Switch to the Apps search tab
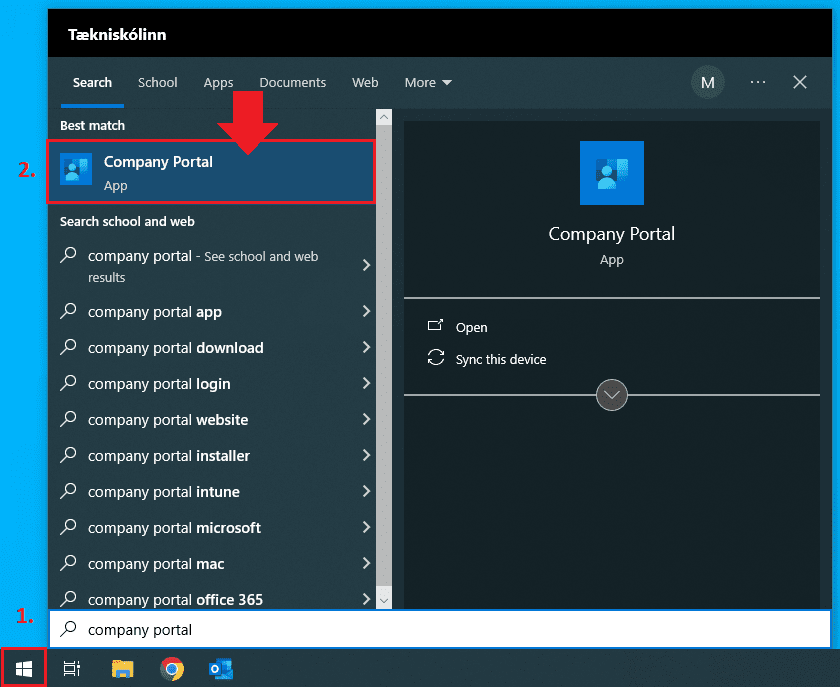The width and height of the screenshot is (840, 687). [x=218, y=83]
